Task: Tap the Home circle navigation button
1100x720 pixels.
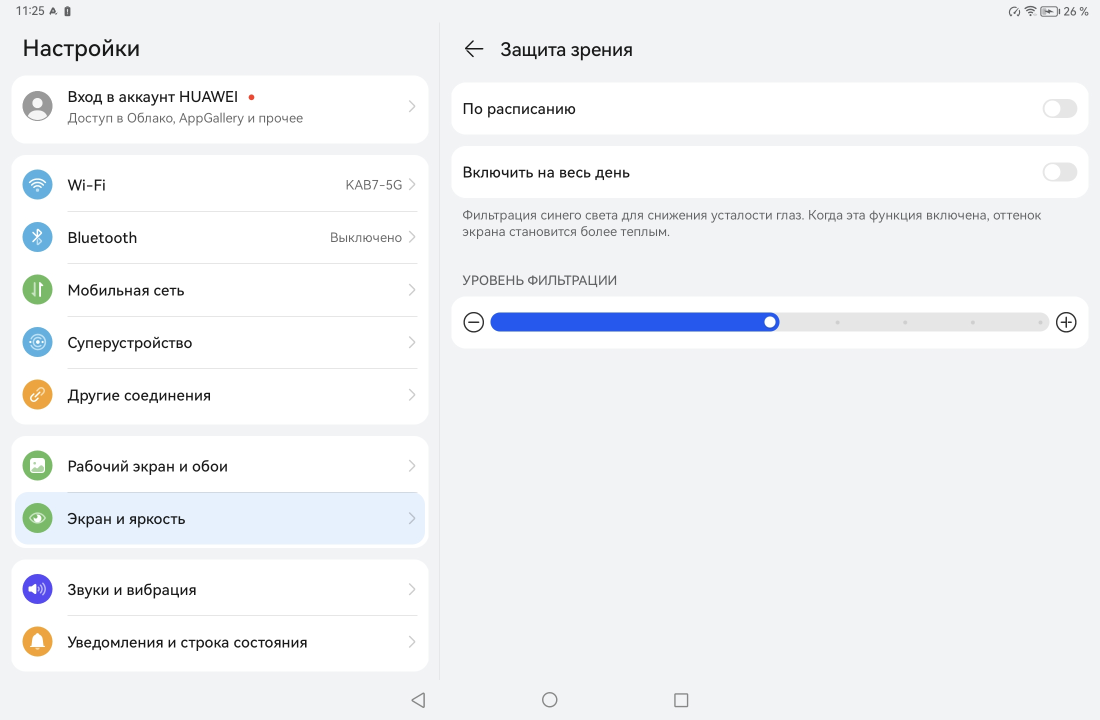Action: [x=549, y=700]
